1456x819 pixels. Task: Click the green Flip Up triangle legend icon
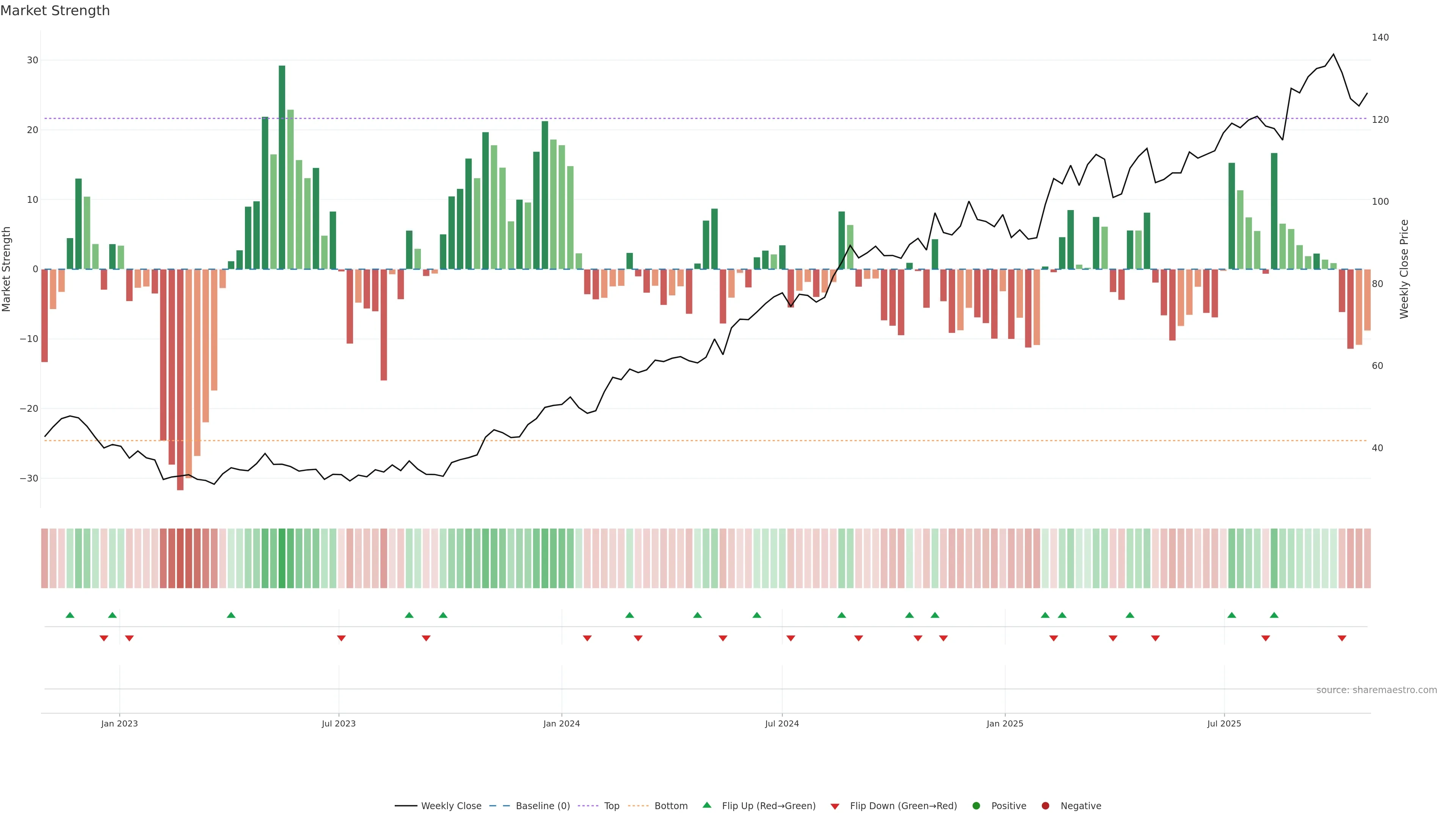[x=706, y=805]
